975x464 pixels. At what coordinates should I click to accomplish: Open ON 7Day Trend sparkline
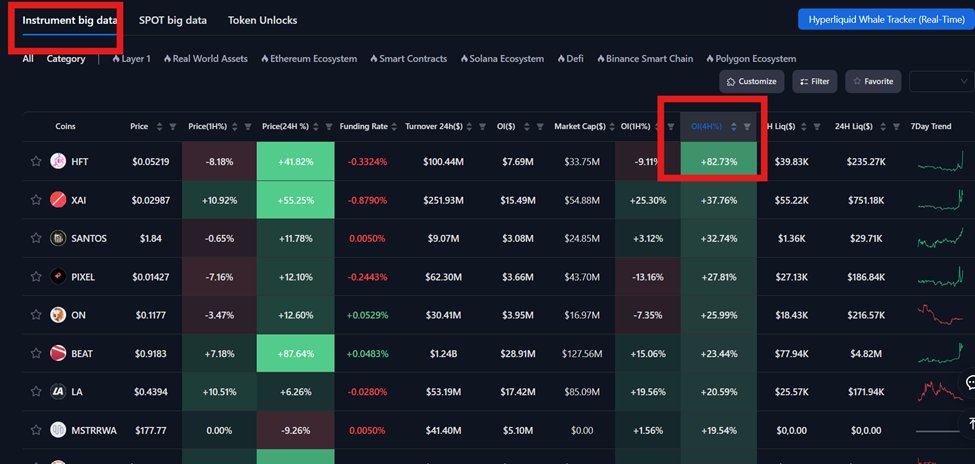(x=941, y=315)
